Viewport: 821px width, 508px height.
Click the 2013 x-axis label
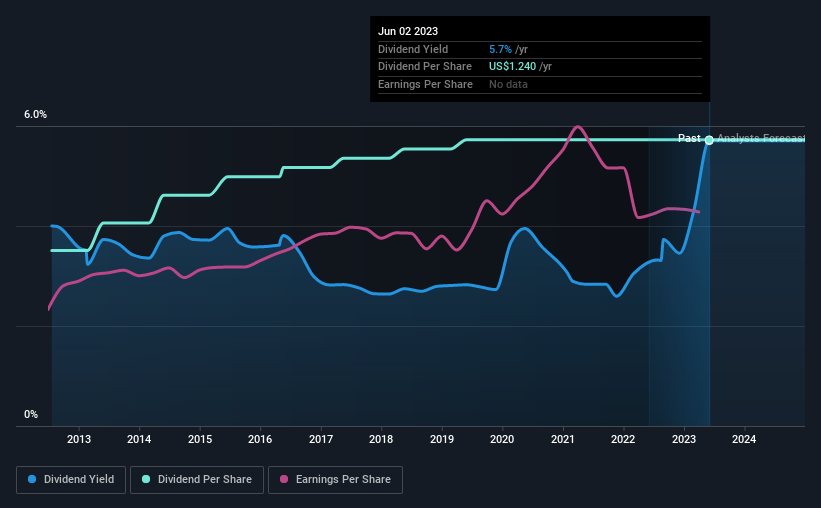tap(79, 439)
